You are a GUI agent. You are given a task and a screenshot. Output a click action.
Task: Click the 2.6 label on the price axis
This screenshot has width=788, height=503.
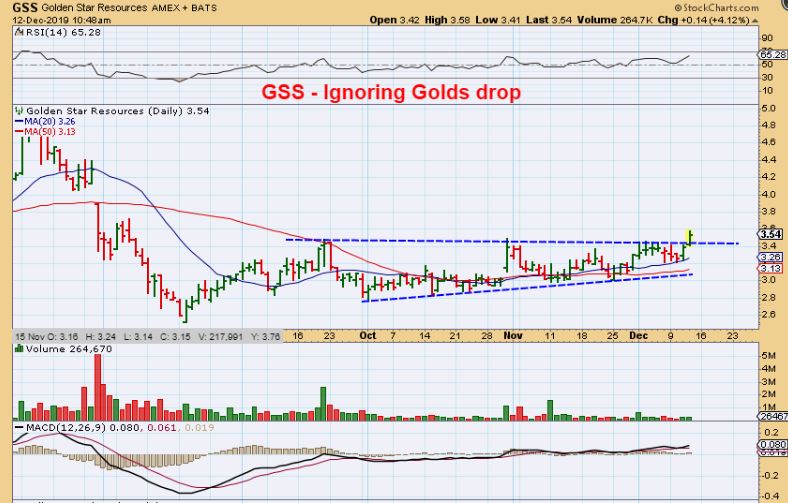pyautogui.click(x=768, y=315)
